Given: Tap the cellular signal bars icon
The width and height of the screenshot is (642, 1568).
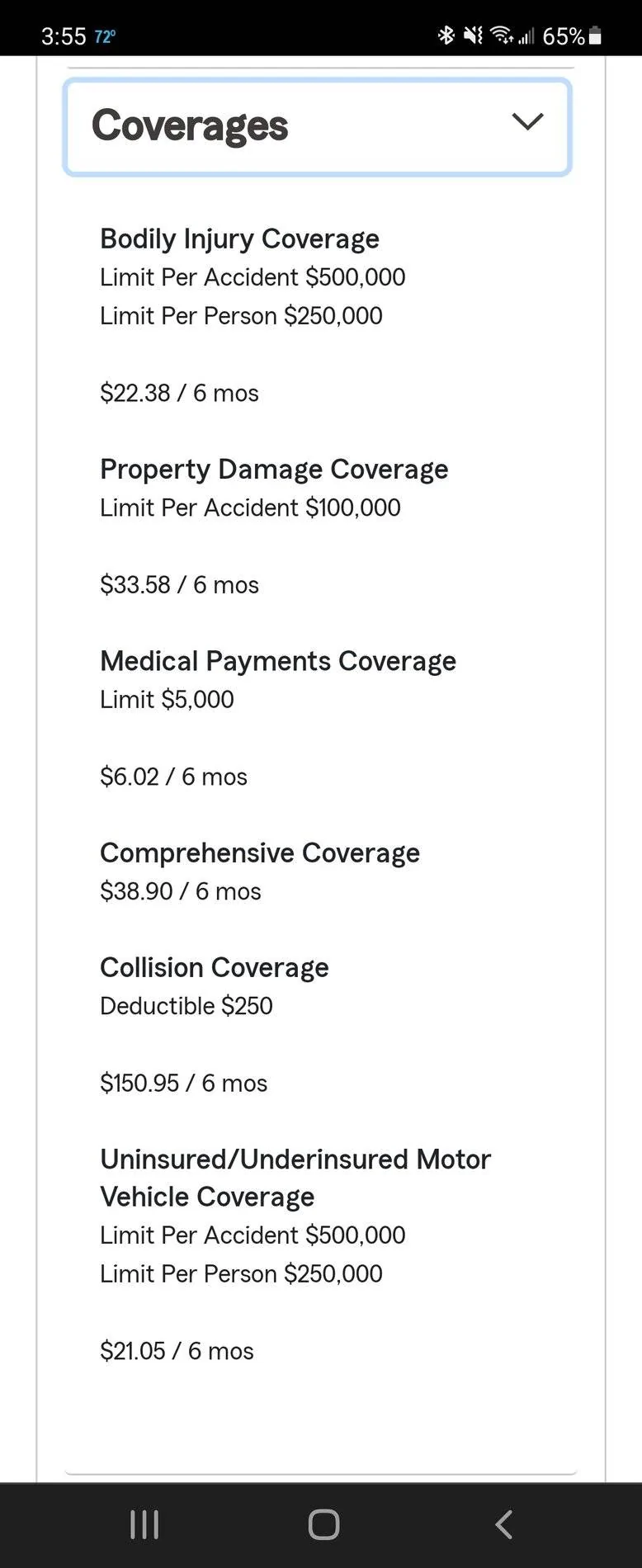Looking at the screenshot, I should pos(526,35).
